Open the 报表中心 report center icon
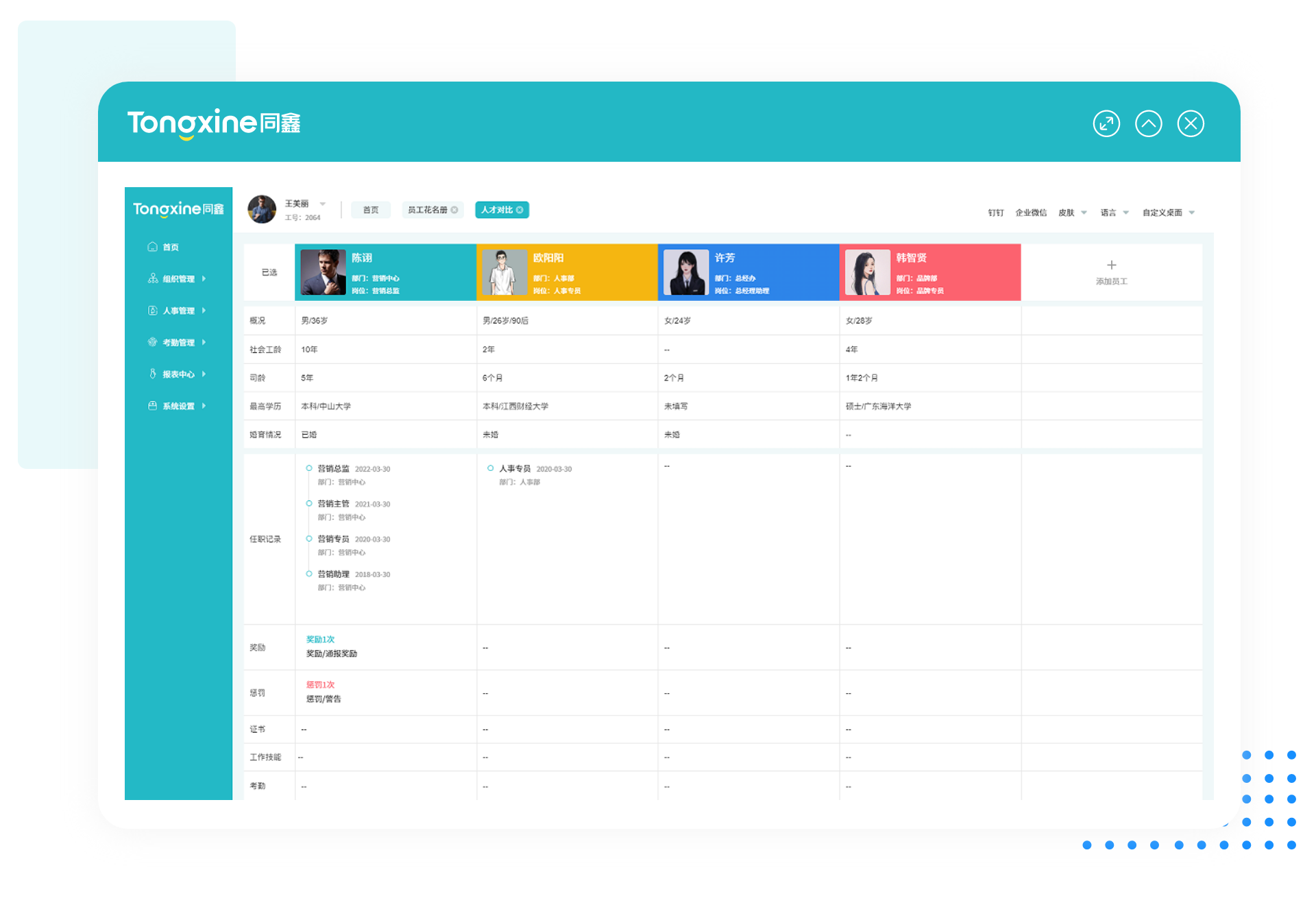Viewport: 1316px width, 920px height. coord(152,374)
